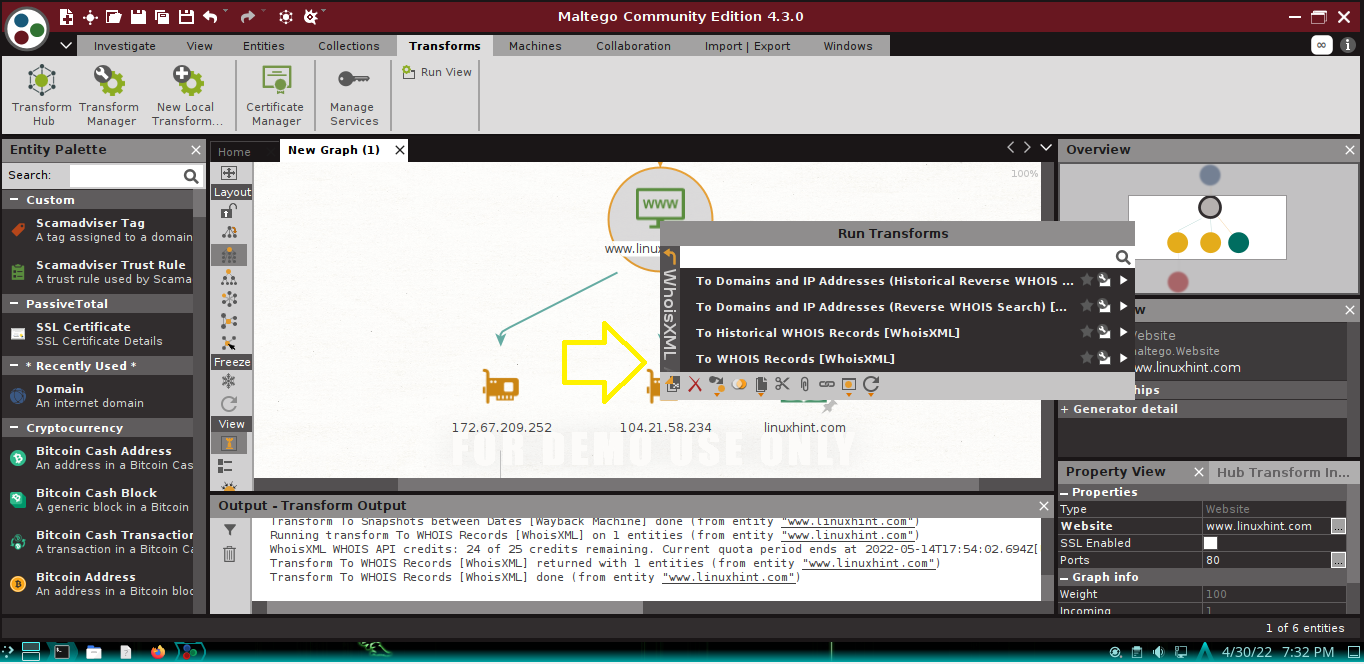Click the save graph floppy icon

[138, 16]
